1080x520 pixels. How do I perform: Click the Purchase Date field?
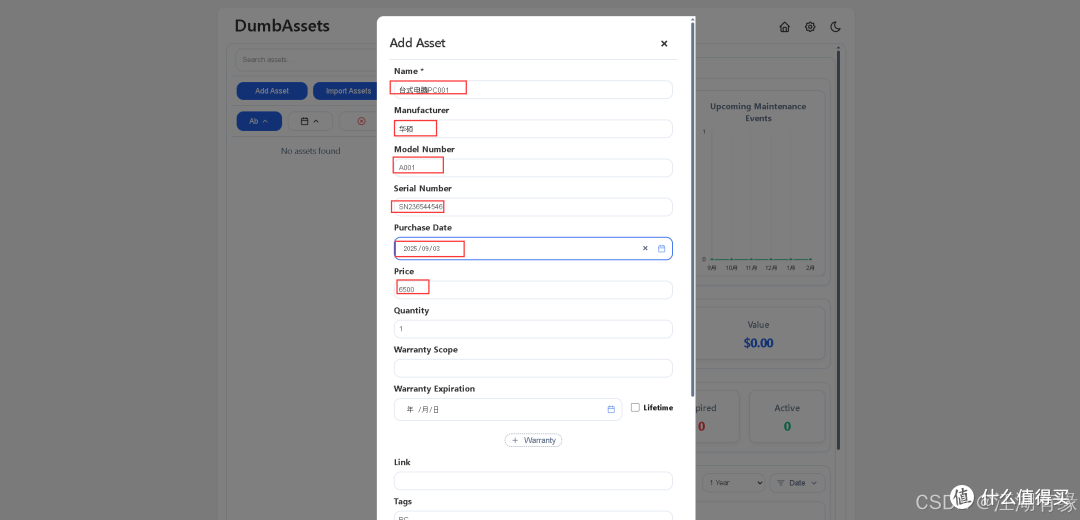pos(533,249)
